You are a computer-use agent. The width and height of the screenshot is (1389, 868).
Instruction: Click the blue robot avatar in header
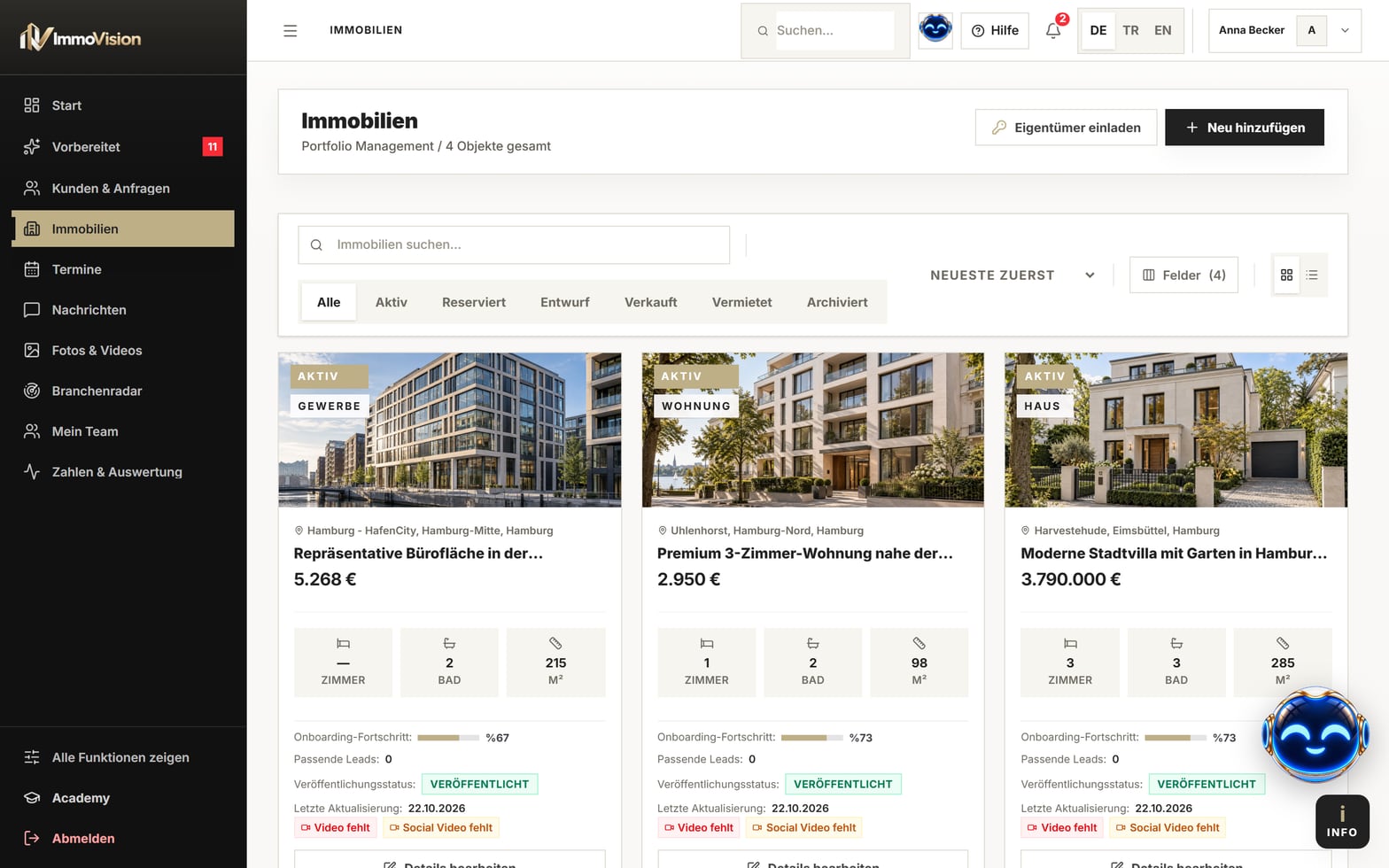[935, 30]
